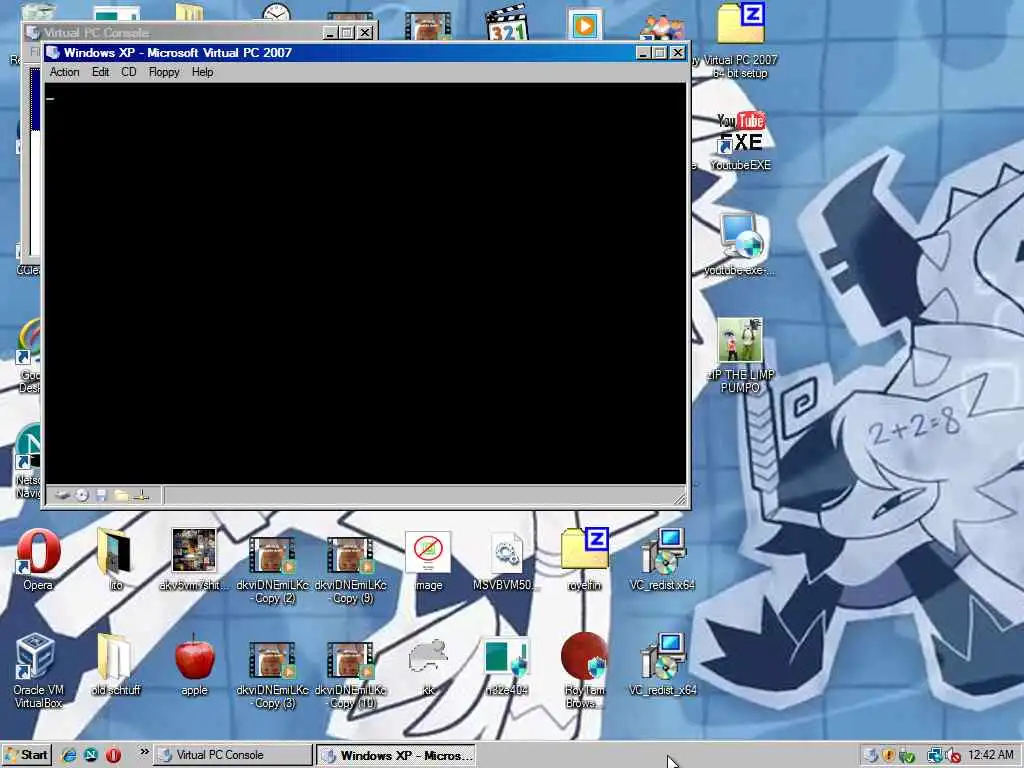Click the window resize grip of Virtual PC
The width and height of the screenshot is (1024, 768).
click(679, 499)
